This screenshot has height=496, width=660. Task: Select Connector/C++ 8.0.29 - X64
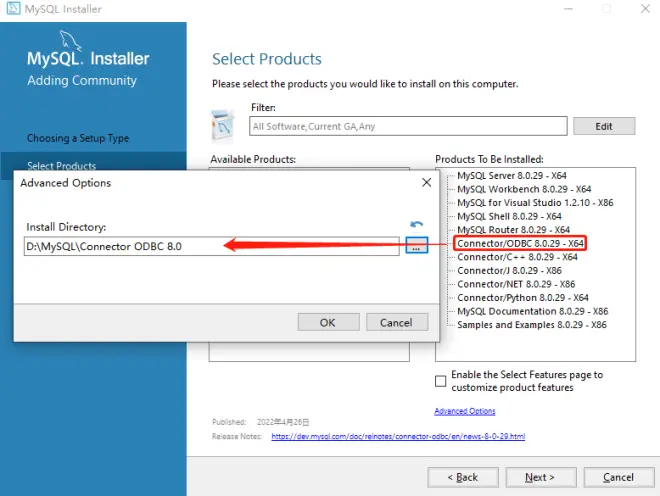point(517,257)
